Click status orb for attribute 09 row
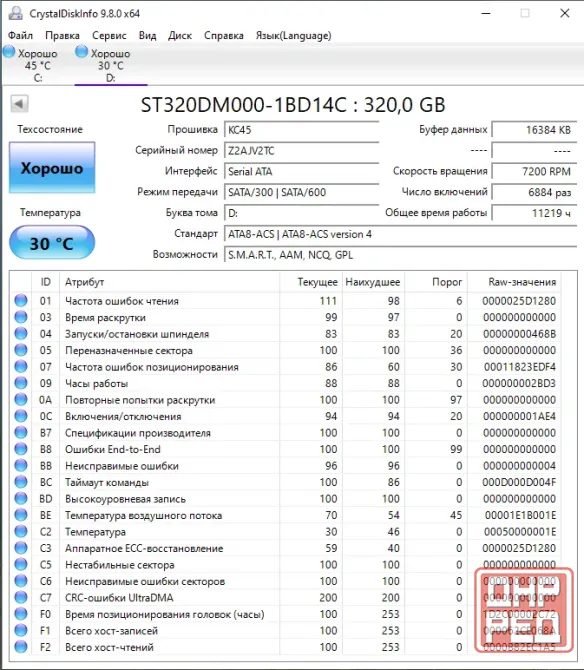This screenshot has height=670, width=584. click(x=21, y=383)
